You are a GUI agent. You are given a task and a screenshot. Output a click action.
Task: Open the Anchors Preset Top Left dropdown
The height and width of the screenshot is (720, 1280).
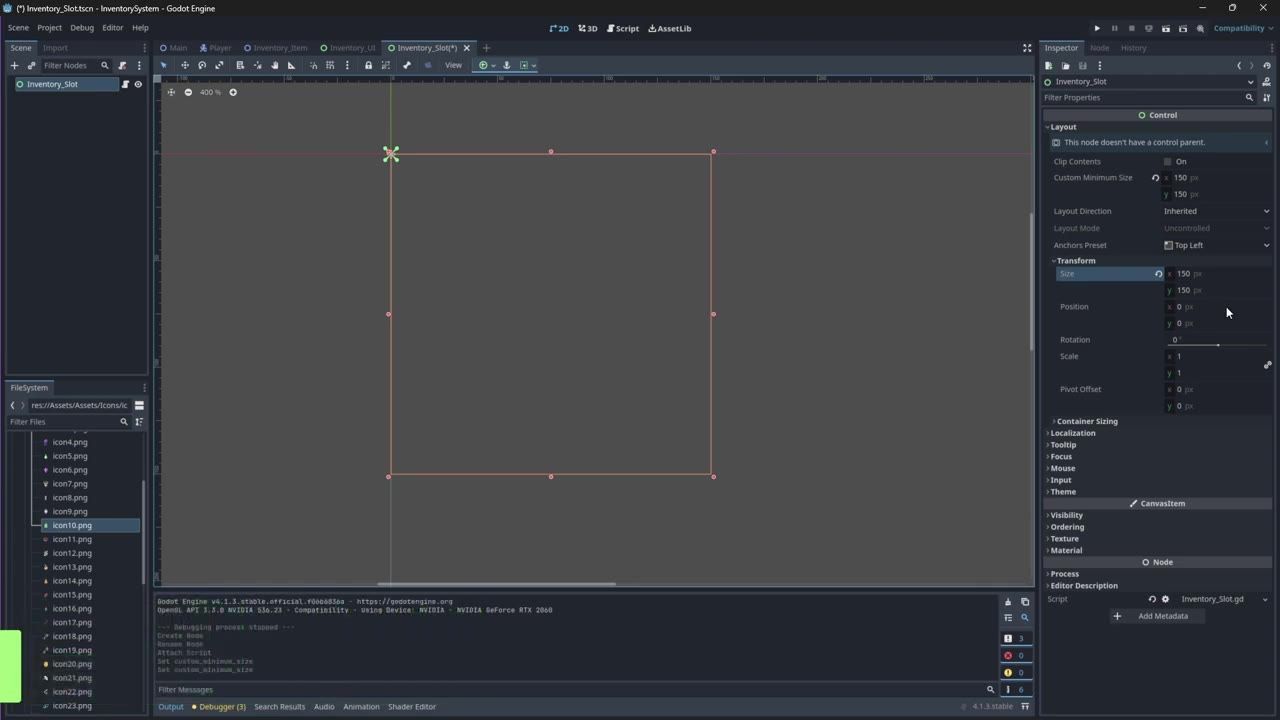point(1216,245)
